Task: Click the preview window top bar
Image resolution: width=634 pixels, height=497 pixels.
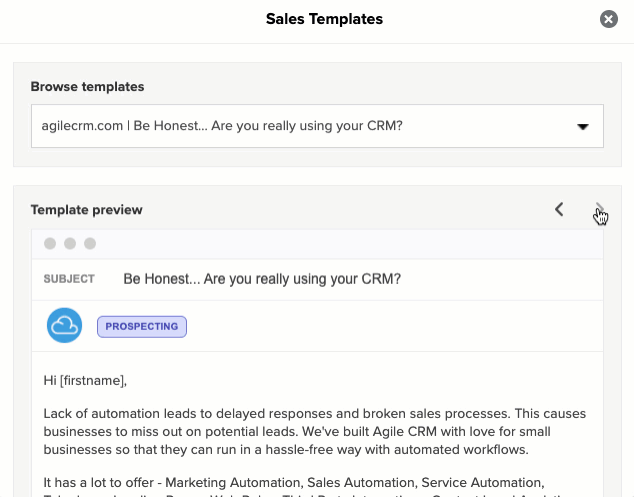Action: click(317, 244)
